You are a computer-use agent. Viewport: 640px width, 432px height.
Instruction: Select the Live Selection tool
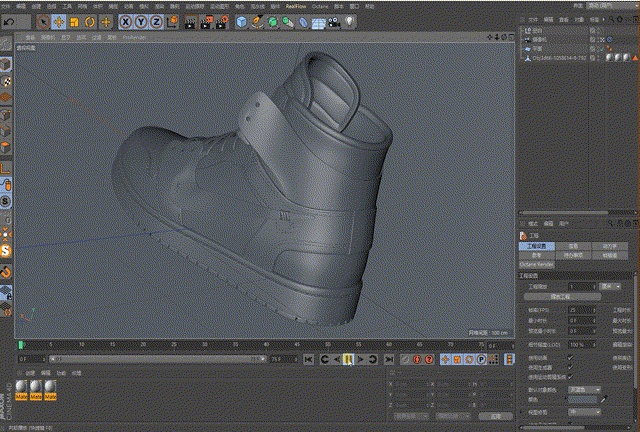(x=43, y=22)
